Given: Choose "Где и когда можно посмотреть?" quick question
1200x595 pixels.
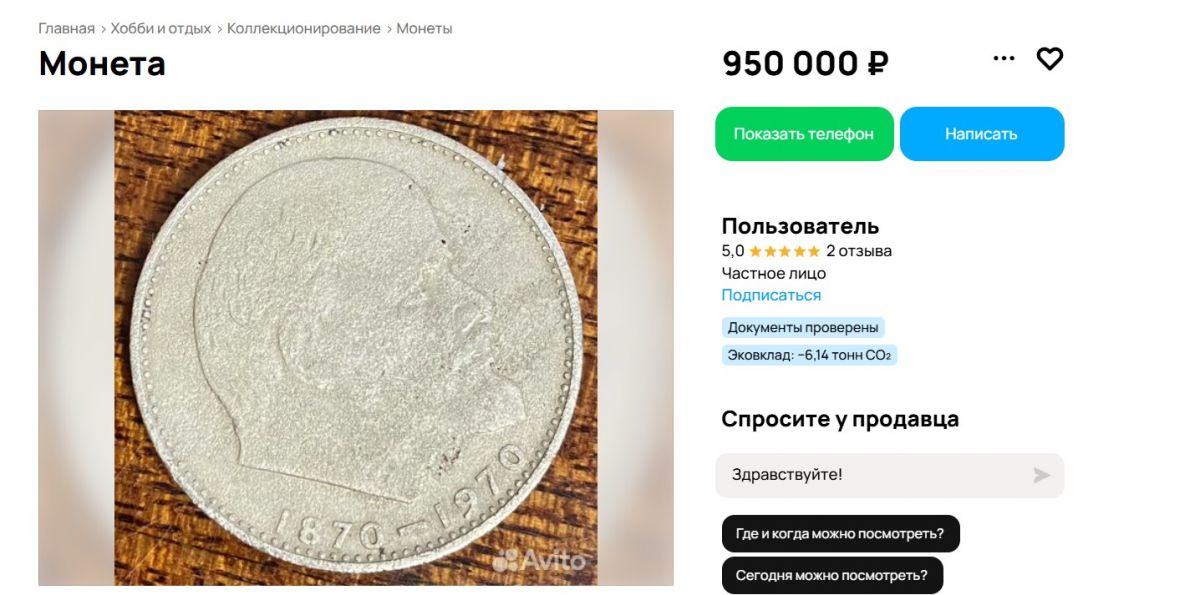Looking at the screenshot, I should click(840, 534).
